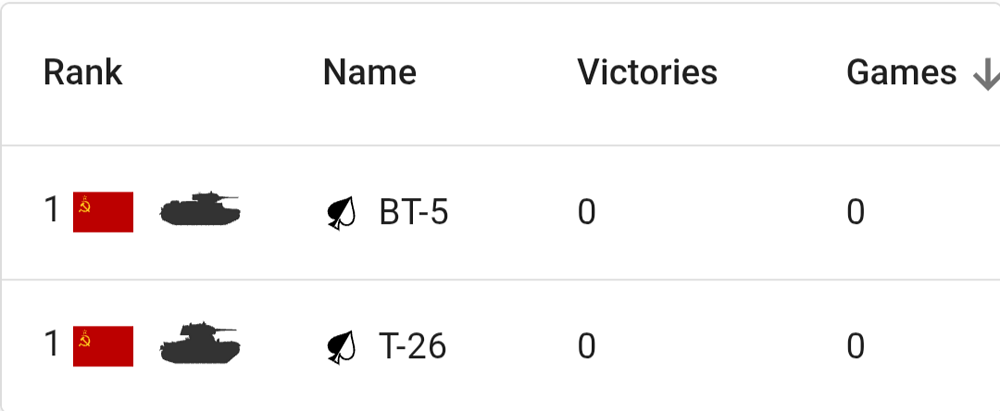The height and width of the screenshot is (411, 1000).
Task: Open the BT-5 tank name link
Action: tap(414, 212)
